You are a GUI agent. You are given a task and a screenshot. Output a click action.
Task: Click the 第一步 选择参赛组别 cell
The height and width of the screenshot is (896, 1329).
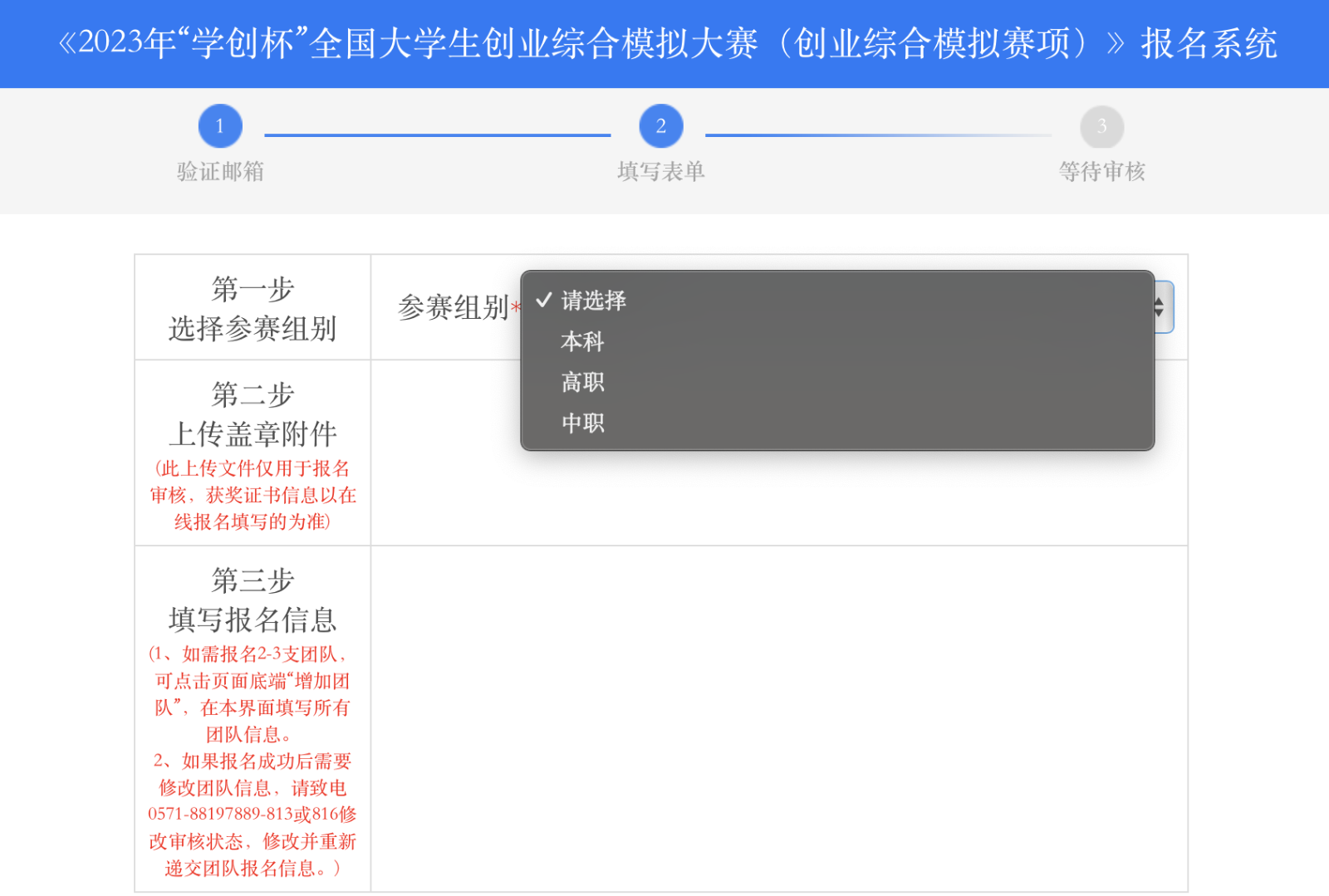[x=253, y=307]
